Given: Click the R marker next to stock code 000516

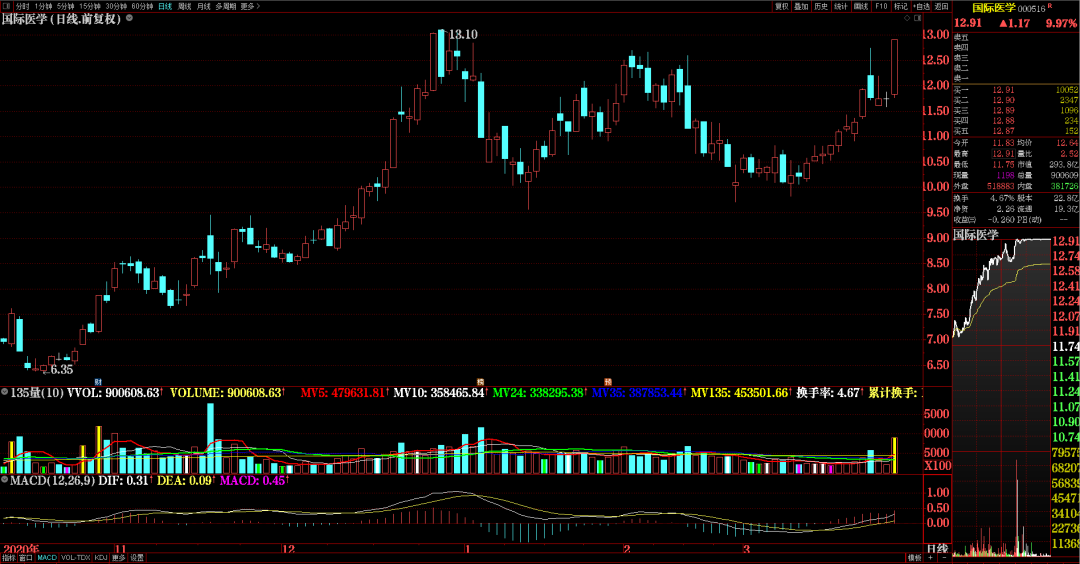Looking at the screenshot, I should pyautogui.click(x=1050, y=6).
